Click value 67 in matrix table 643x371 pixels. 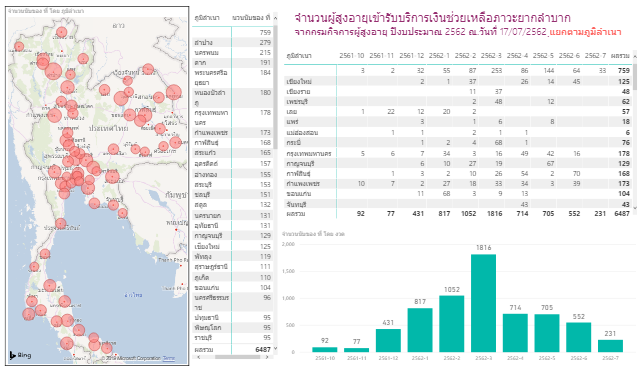pos(550,164)
